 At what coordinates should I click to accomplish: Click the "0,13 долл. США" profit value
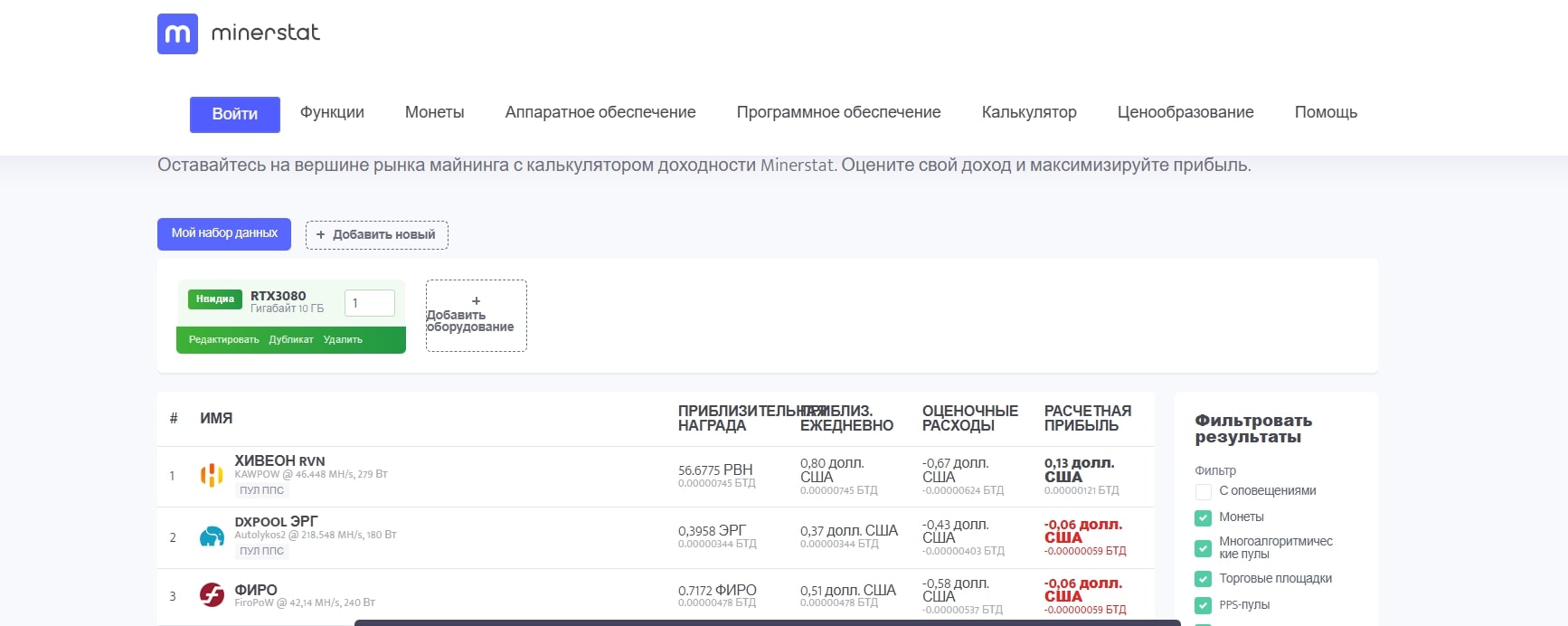pyautogui.click(x=1079, y=469)
